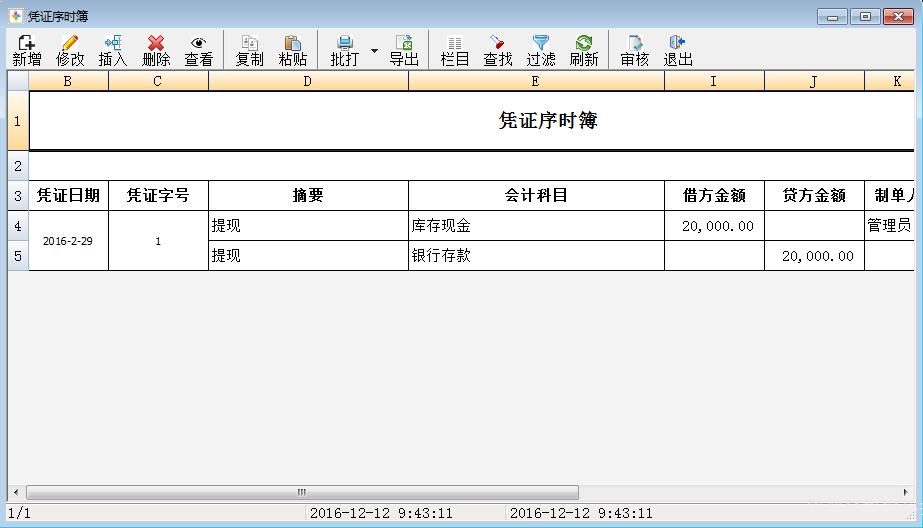The image size is (923, 528).
Task: Select row header 2
Action: [18, 166]
